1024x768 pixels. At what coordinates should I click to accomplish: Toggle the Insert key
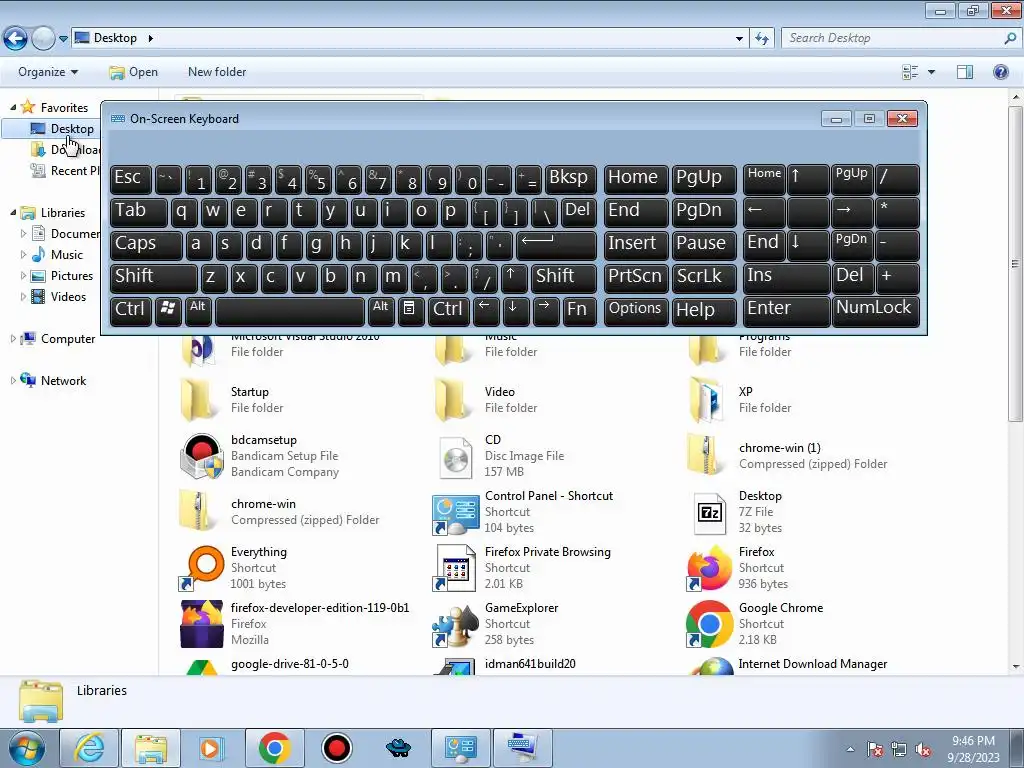point(635,244)
